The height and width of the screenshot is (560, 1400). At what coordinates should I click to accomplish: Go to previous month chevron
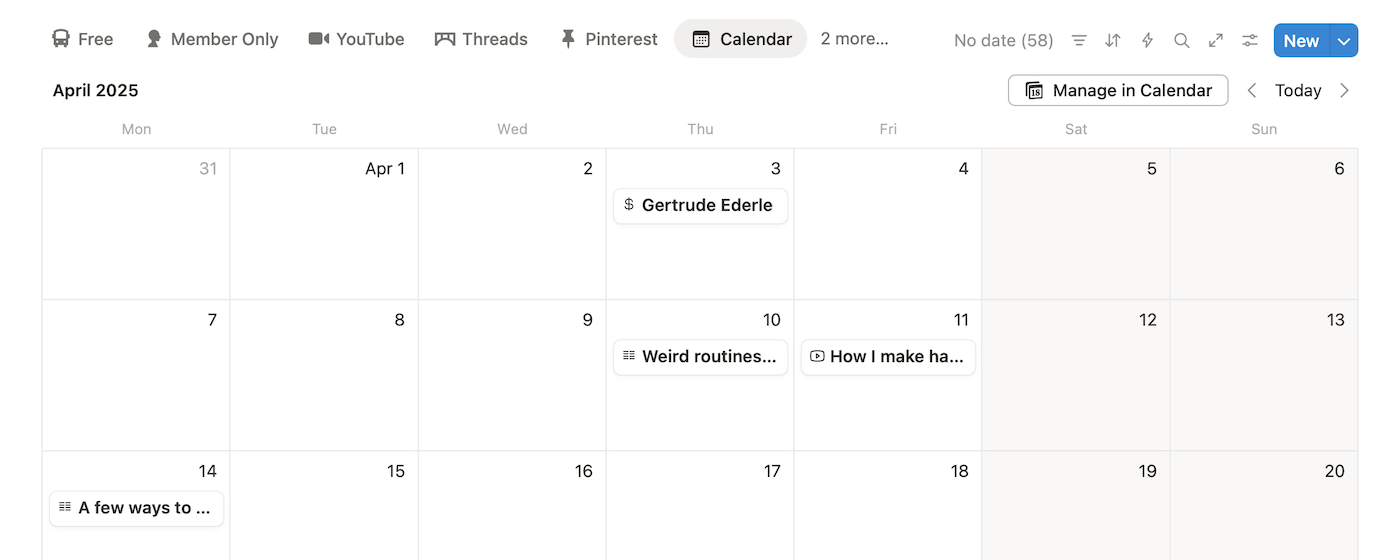tap(1252, 90)
